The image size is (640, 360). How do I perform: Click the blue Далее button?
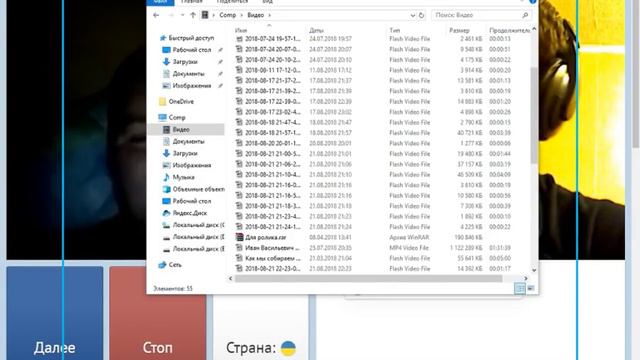[x=55, y=313]
